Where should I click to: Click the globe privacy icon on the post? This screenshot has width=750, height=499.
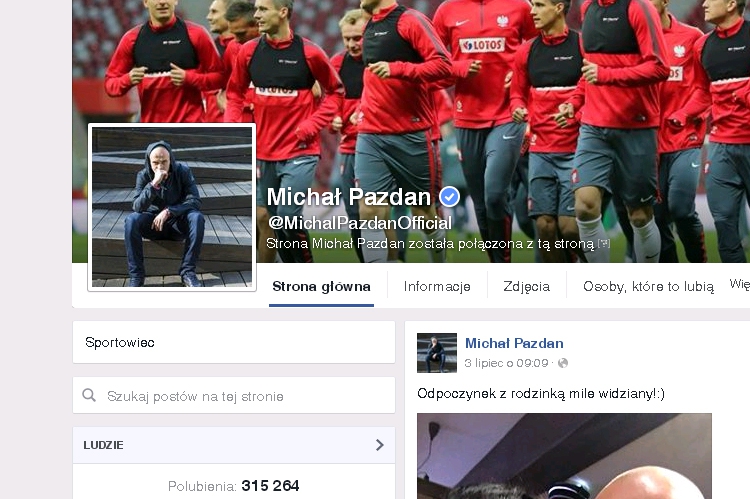point(563,363)
